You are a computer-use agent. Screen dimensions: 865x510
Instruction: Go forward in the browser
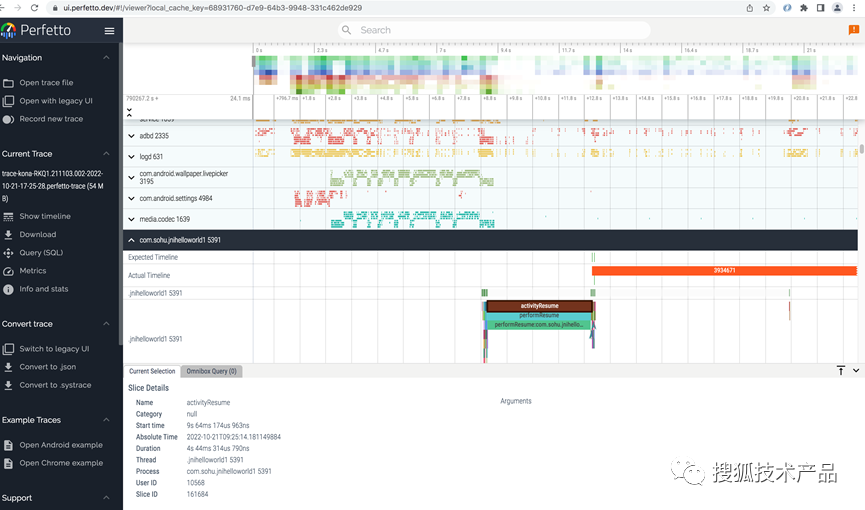18,8
